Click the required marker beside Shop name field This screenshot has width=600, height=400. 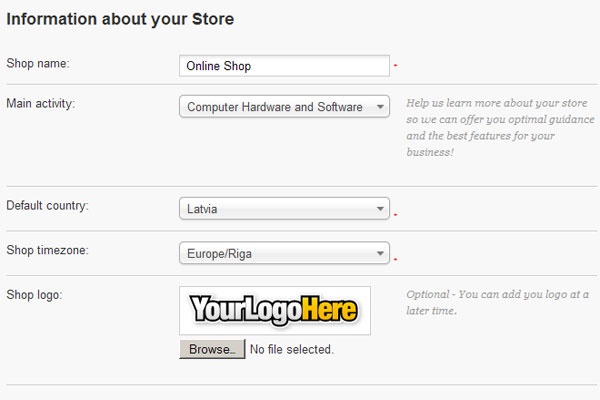(x=395, y=66)
